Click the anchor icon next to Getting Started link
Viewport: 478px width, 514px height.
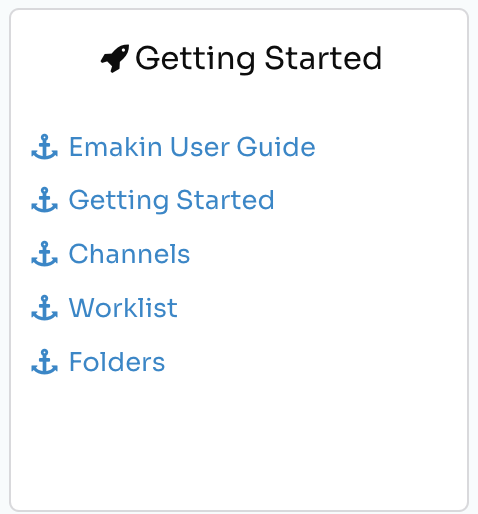click(44, 200)
